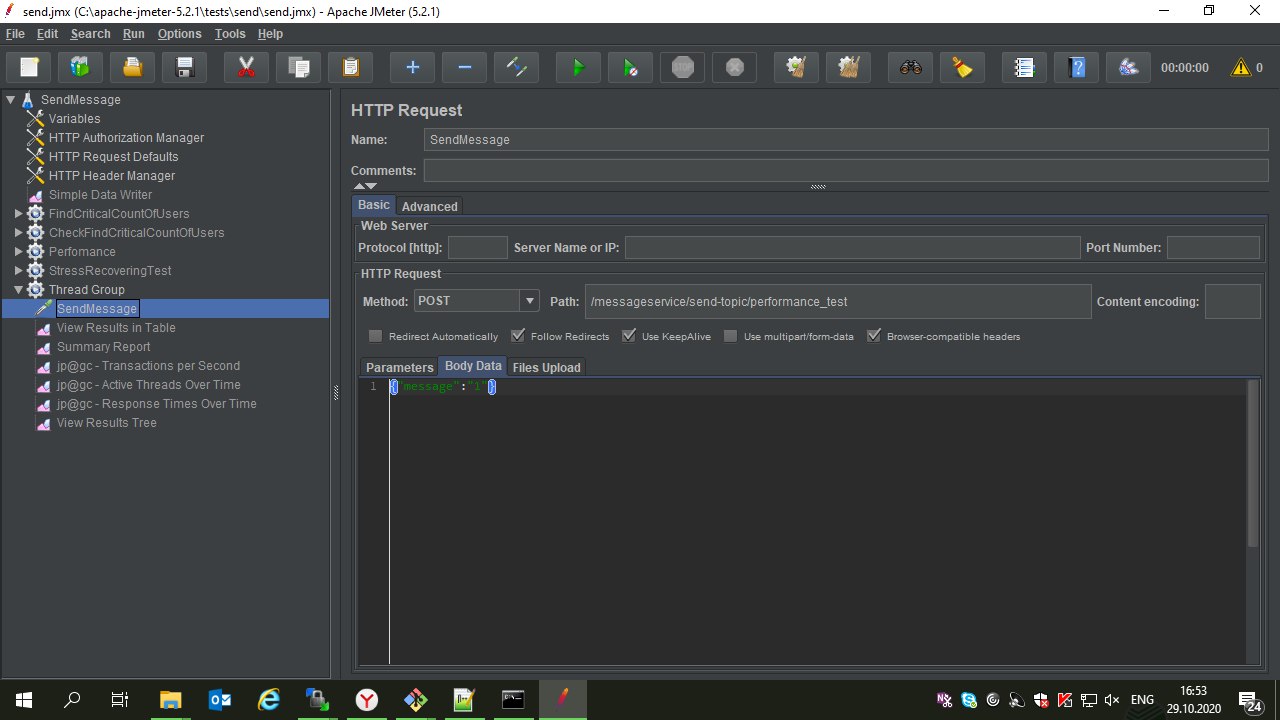This screenshot has width=1280, height=720.
Task: Select View Results Tree in tree
Action: pyautogui.click(x=107, y=423)
